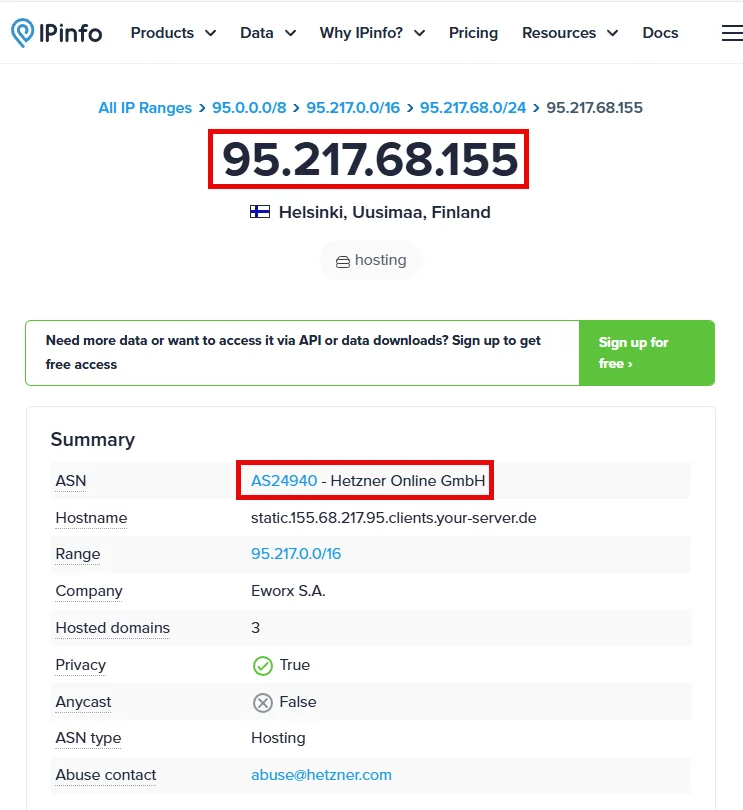Click the Range label
Screen dimensions: 743x810
[78, 554]
